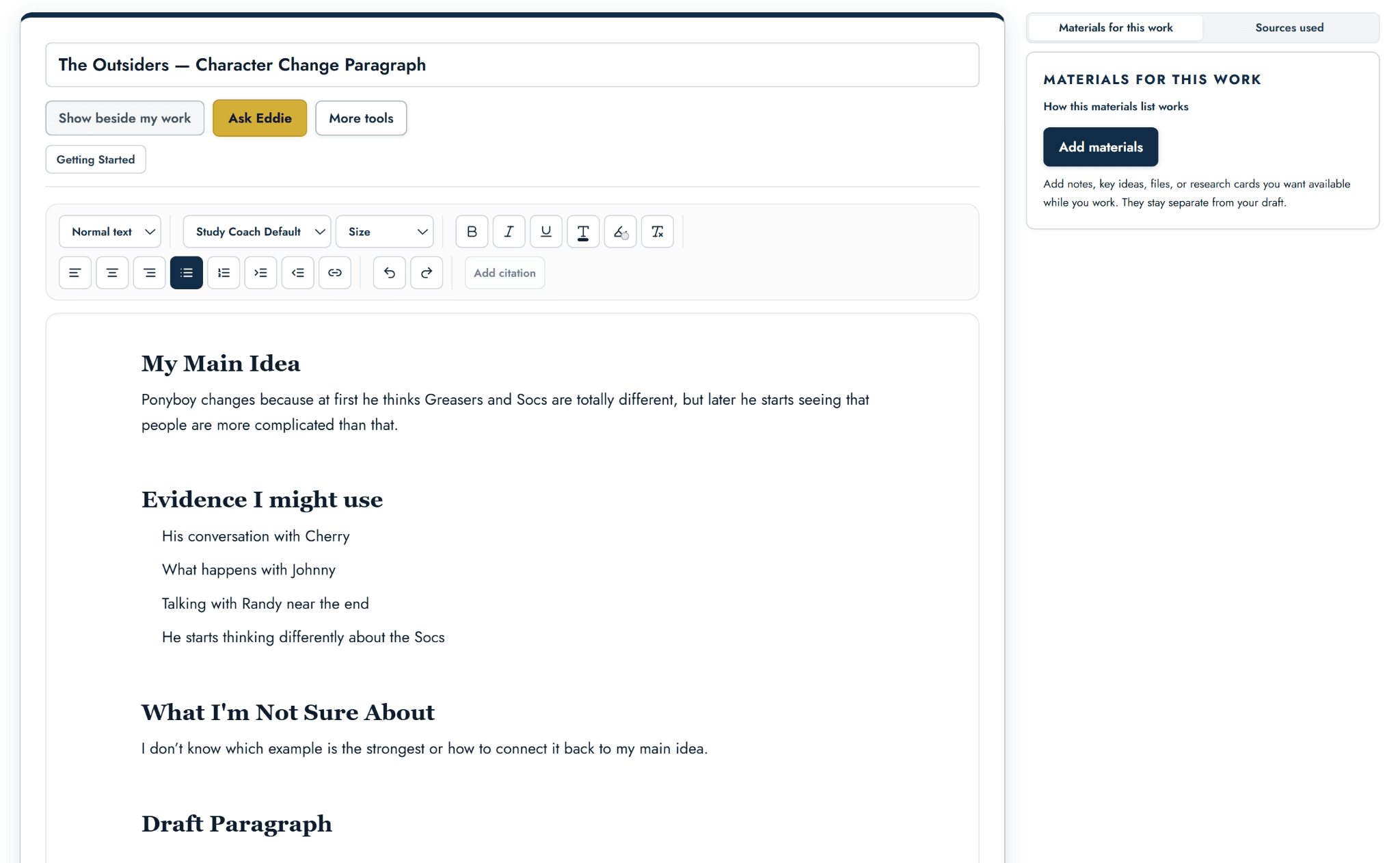
Task: Open How this materials list works
Action: tap(1116, 107)
